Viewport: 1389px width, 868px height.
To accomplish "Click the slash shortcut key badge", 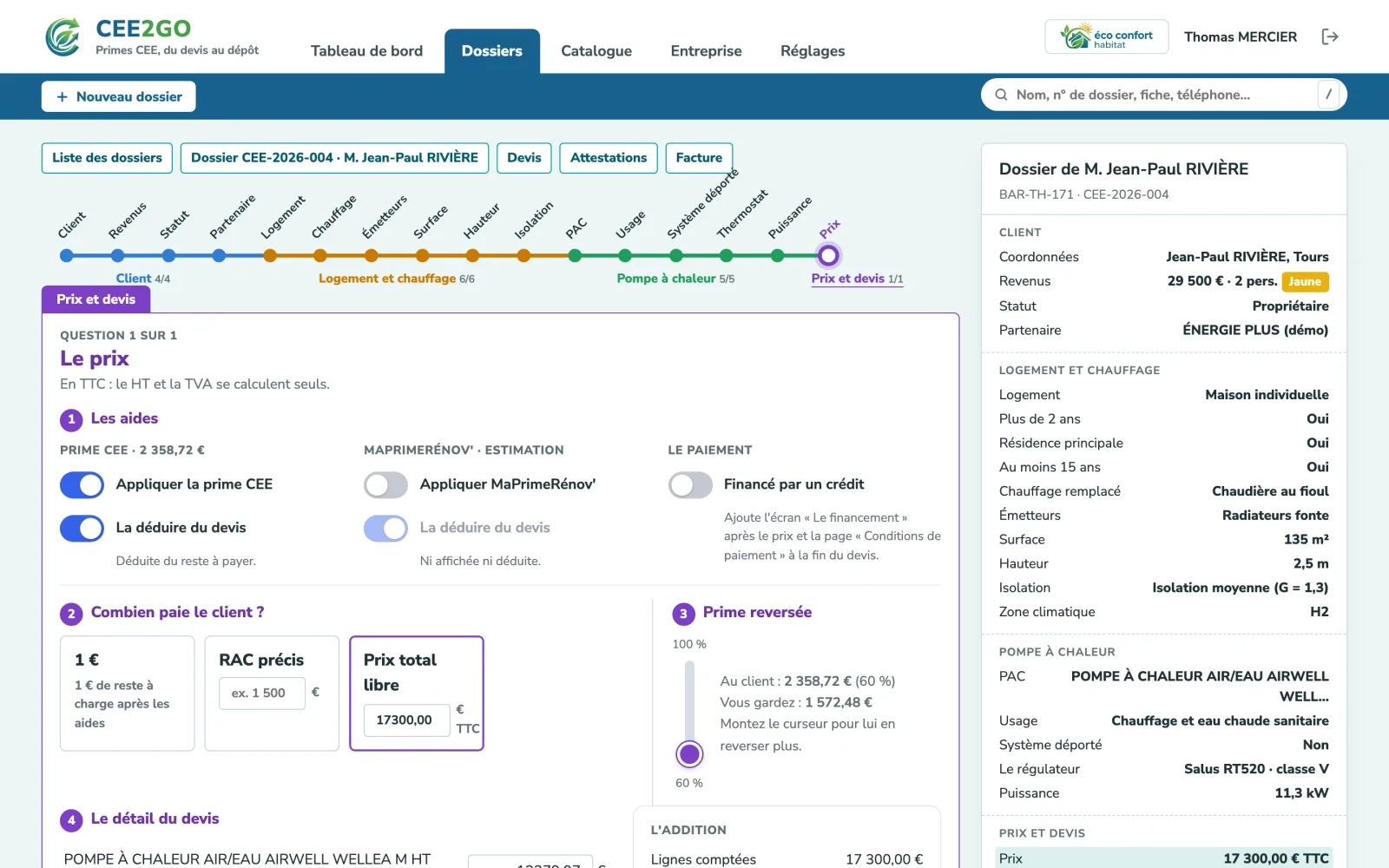I will click(1328, 95).
